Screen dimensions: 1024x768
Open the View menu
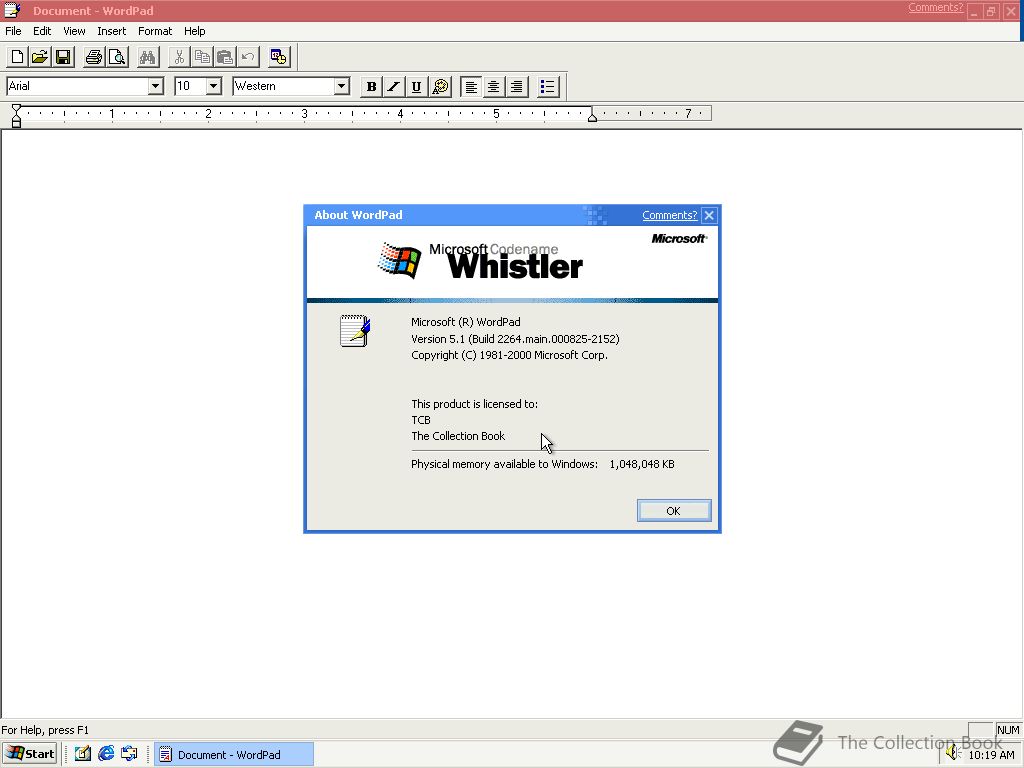pyautogui.click(x=74, y=31)
